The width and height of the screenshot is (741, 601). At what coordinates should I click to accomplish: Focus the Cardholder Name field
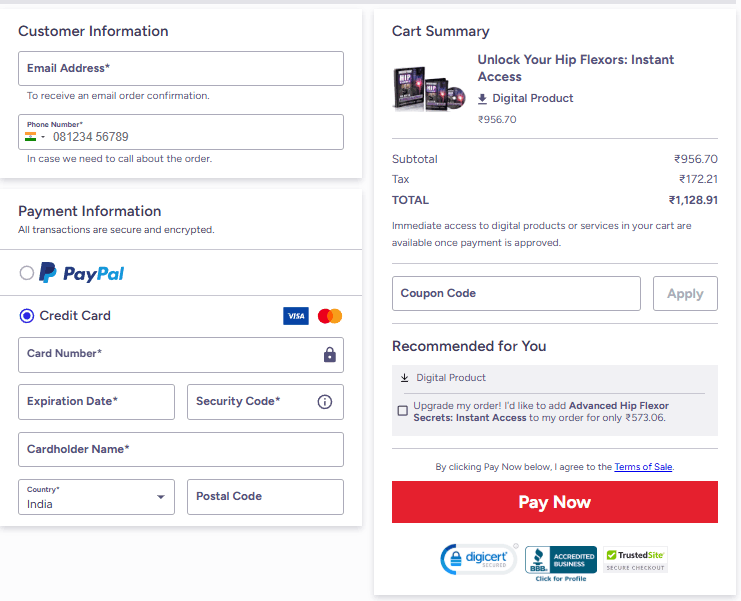(181, 449)
